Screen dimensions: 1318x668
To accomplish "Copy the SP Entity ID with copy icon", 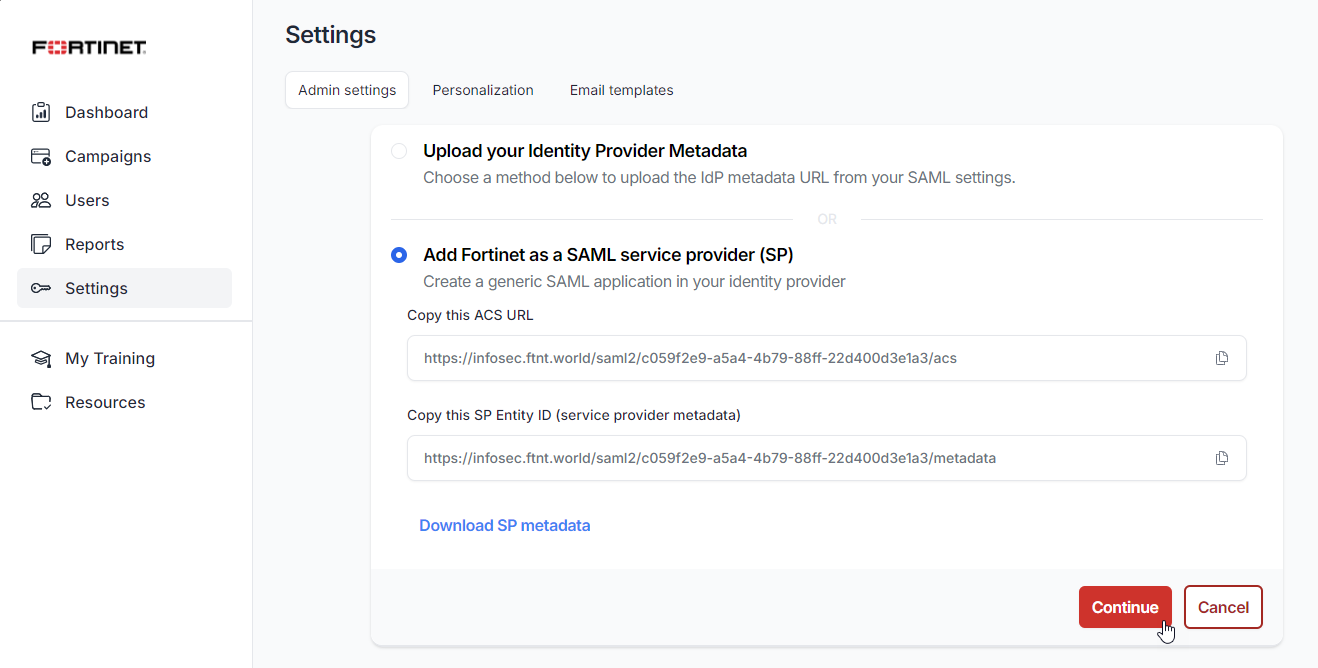I will (x=1221, y=458).
